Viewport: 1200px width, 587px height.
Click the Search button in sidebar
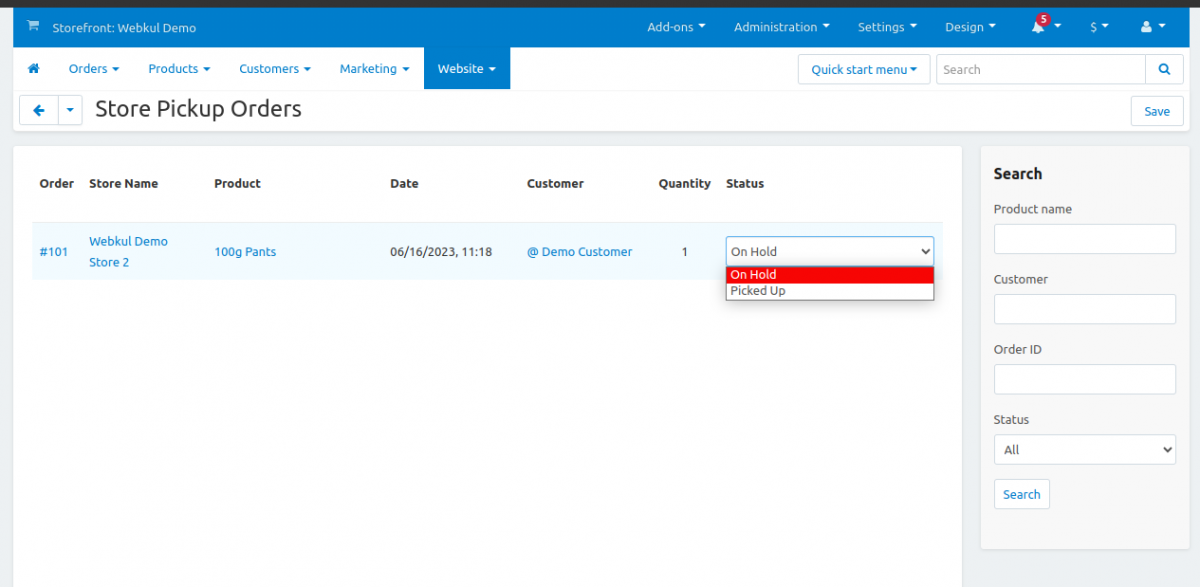click(1021, 494)
